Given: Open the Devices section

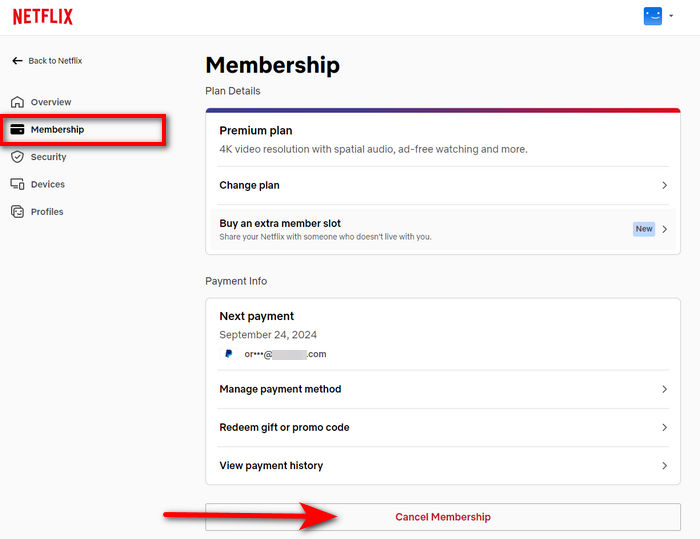Looking at the screenshot, I should [x=47, y=184].
